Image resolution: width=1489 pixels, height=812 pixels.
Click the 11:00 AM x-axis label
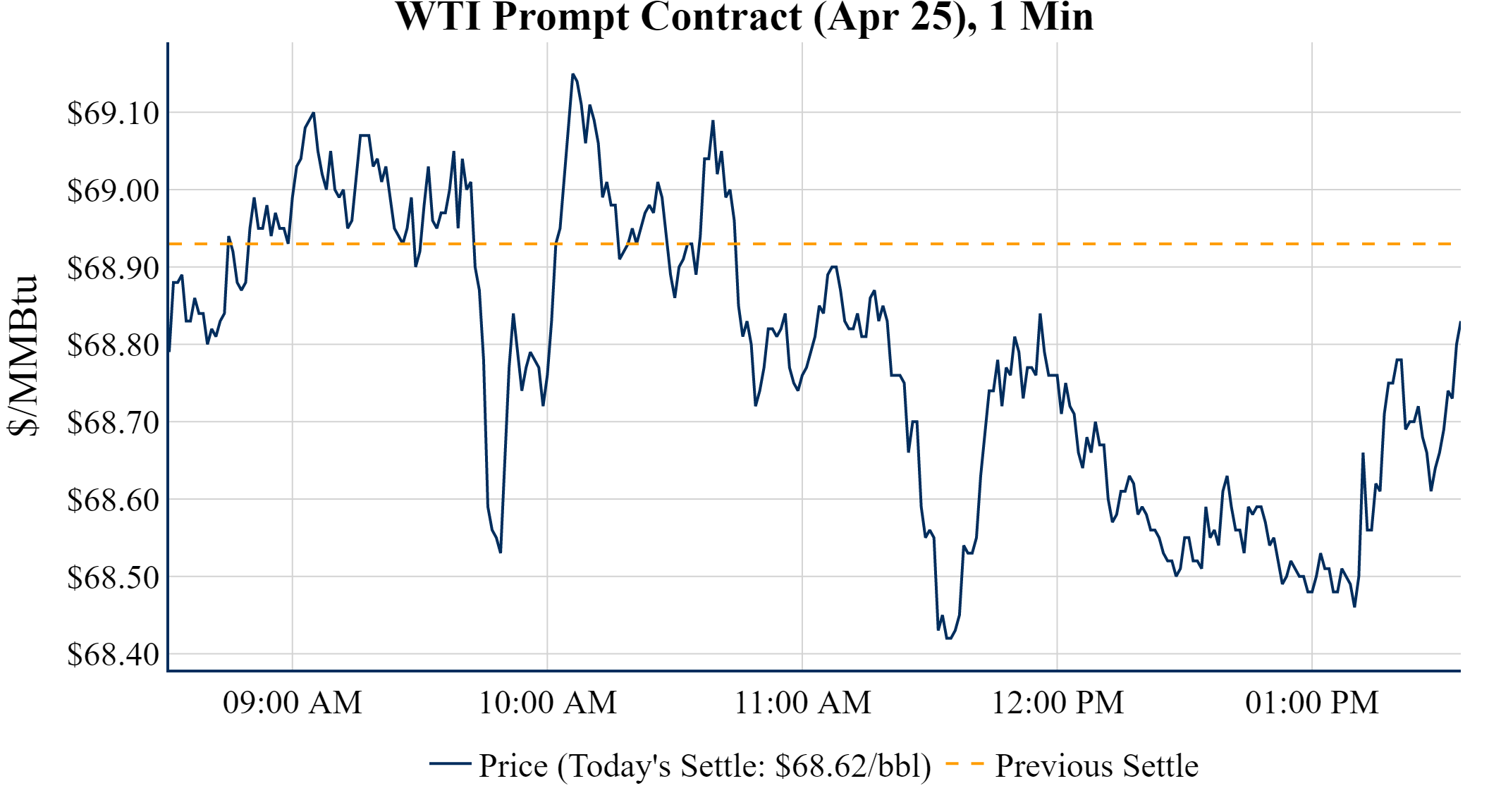[803, 703]
